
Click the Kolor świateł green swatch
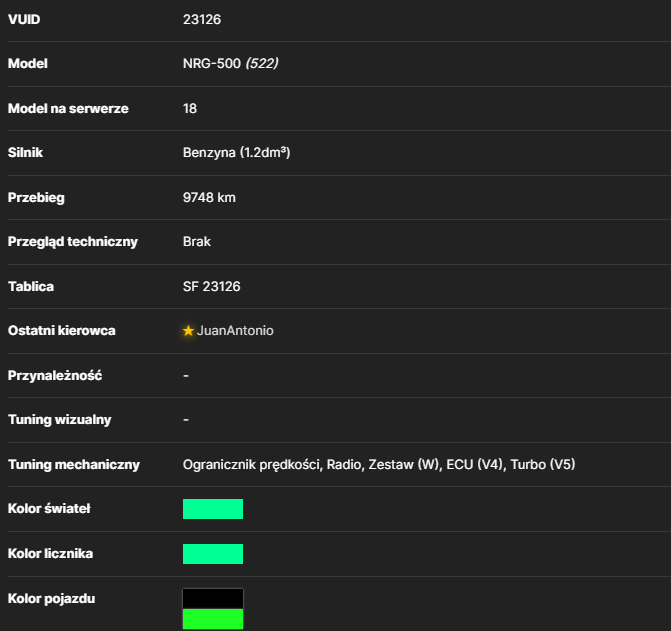click(213, 509)
